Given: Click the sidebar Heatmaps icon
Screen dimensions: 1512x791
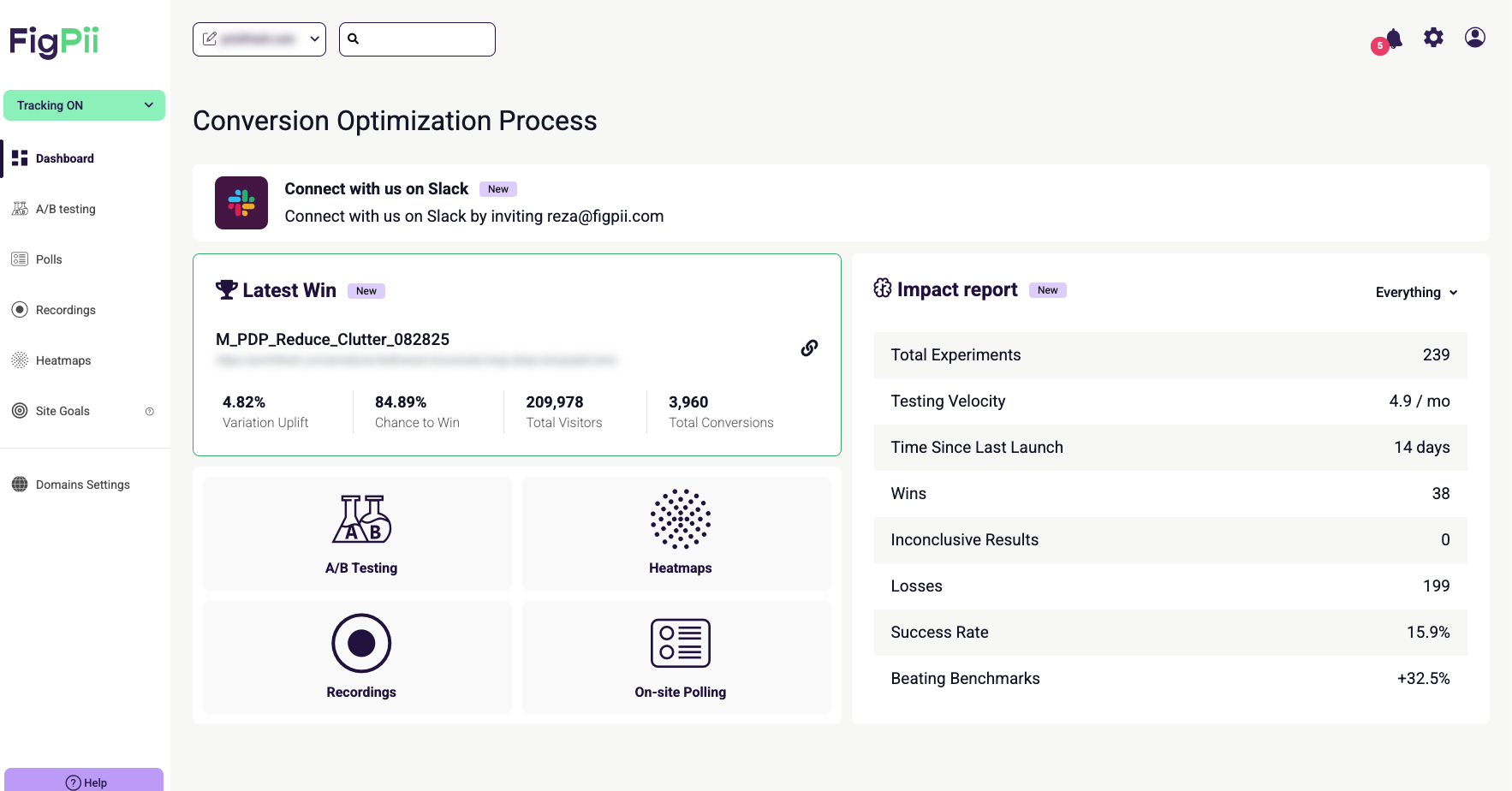Looking at the screenshot, I should click(x=20, y=360).
